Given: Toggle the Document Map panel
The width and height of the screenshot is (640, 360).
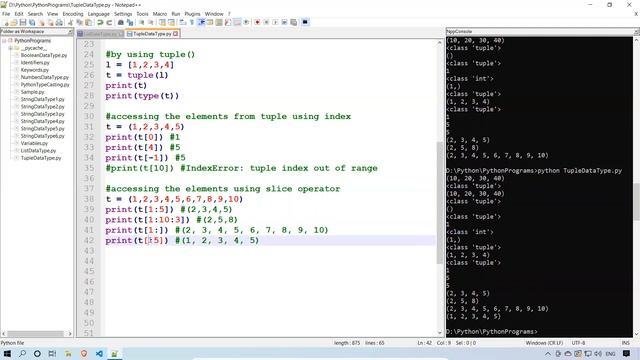Looking at the screenshot, I should click(x=219, y=22).
